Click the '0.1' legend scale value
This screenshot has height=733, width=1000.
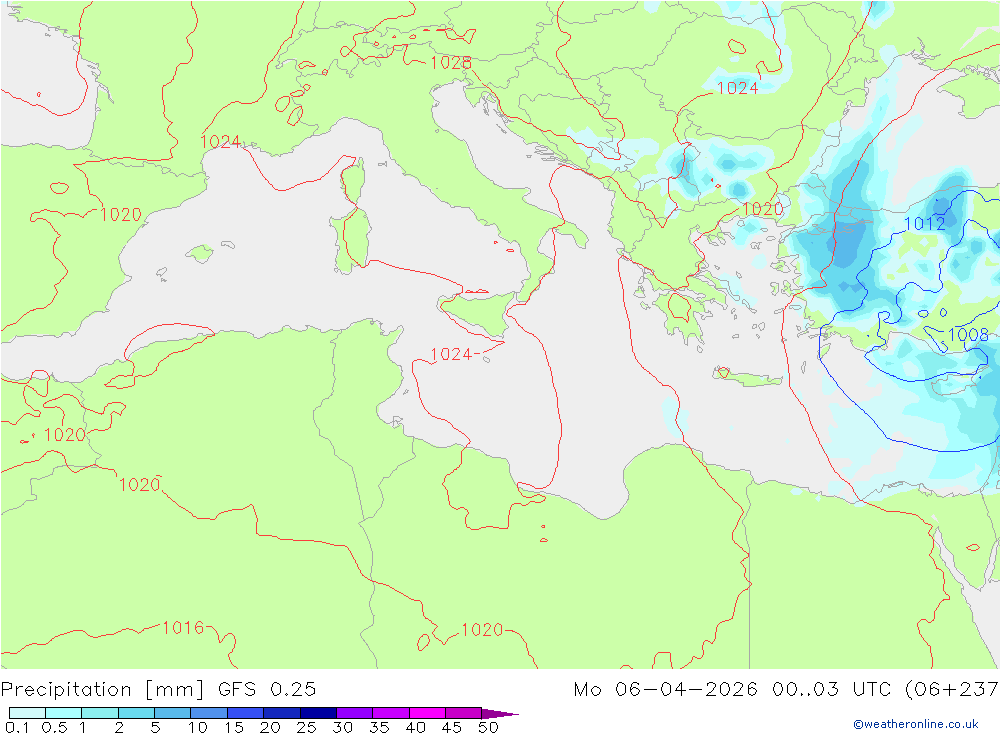[17, 727]
